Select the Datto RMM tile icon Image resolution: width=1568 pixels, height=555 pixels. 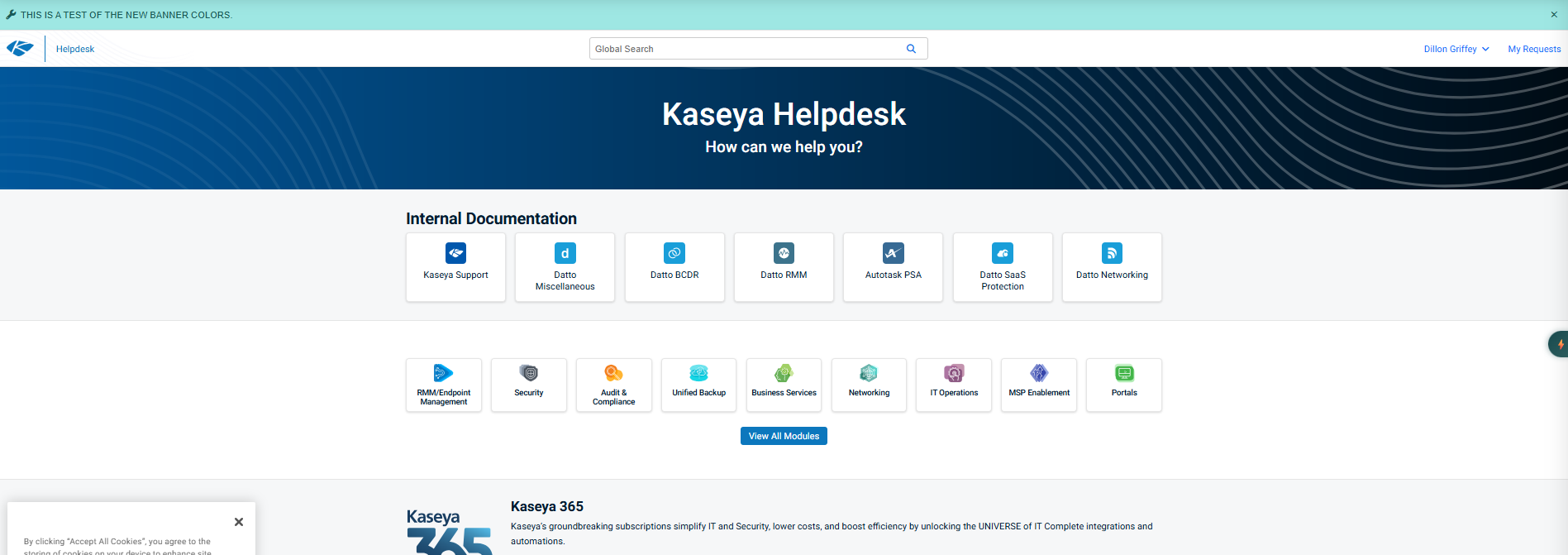point(784,253)
